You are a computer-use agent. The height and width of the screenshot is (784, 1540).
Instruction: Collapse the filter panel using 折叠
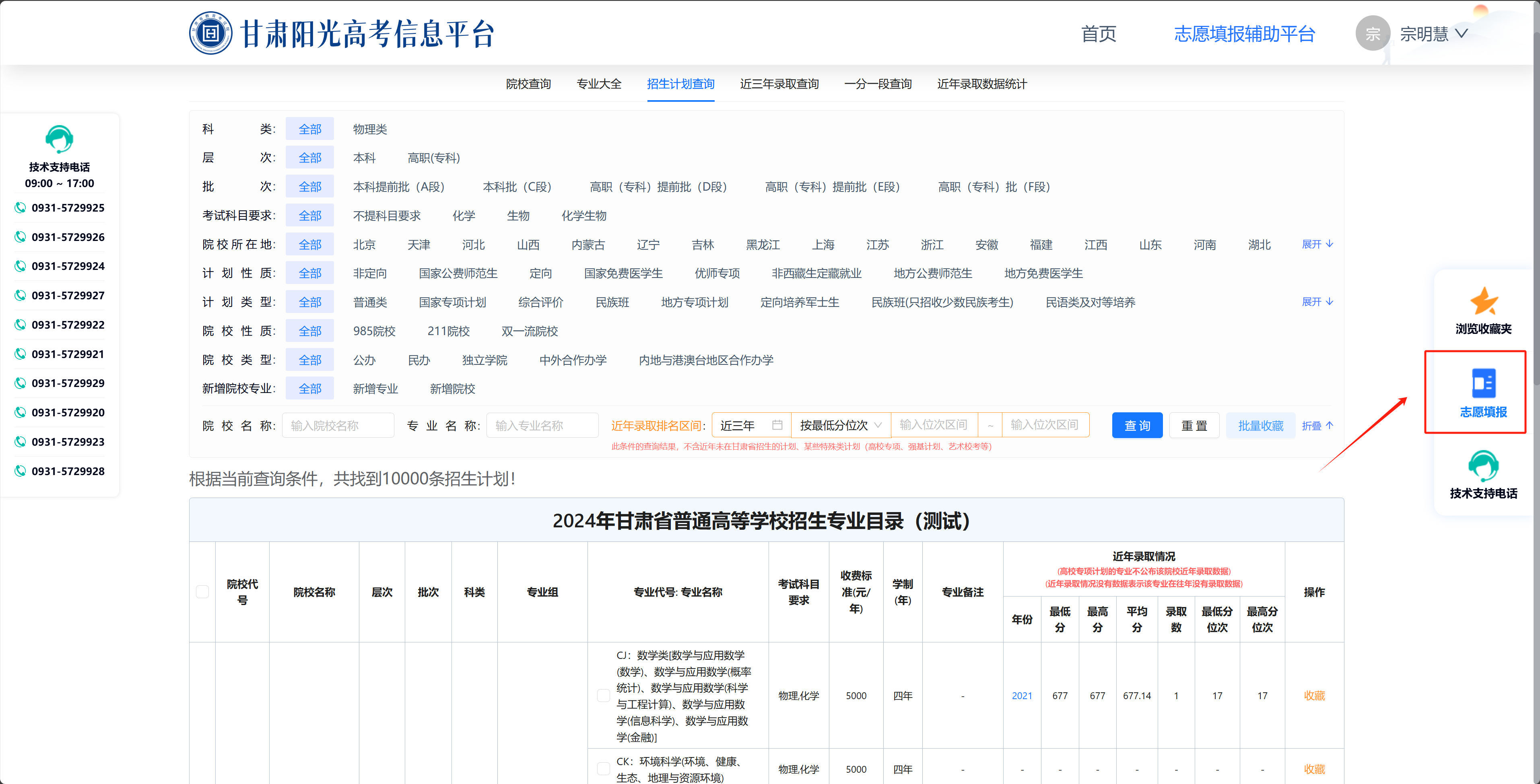click(1317, 426)
